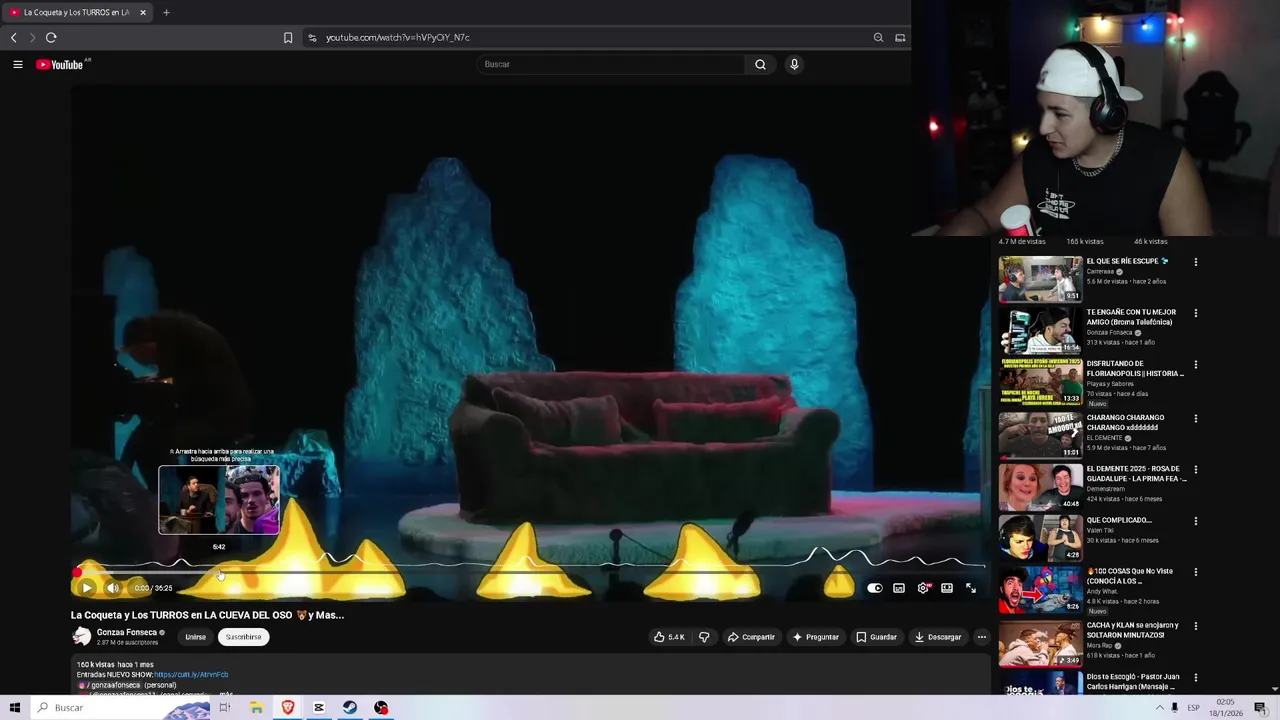Open options menu for 100 COSAS Que No Viste

(x=1195, y=573)
